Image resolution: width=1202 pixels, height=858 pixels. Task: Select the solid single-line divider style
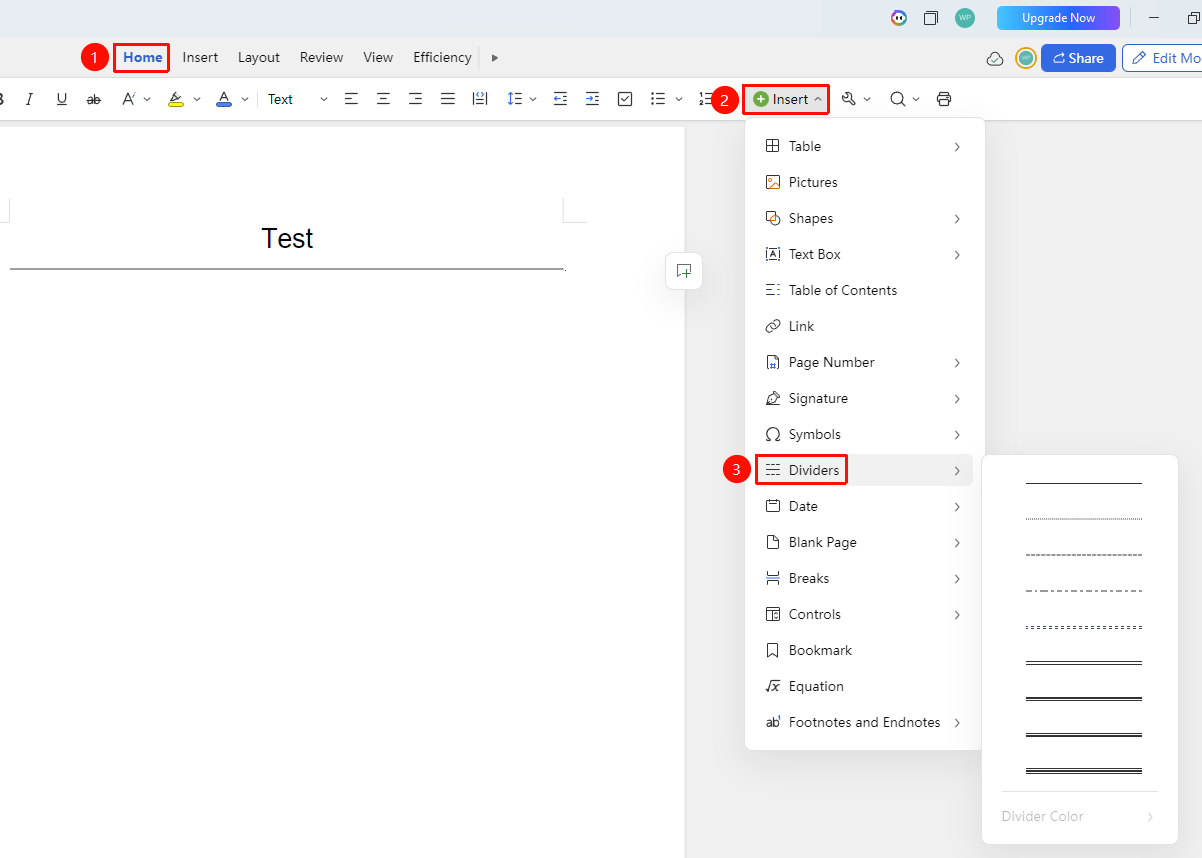click(1083, 483)
